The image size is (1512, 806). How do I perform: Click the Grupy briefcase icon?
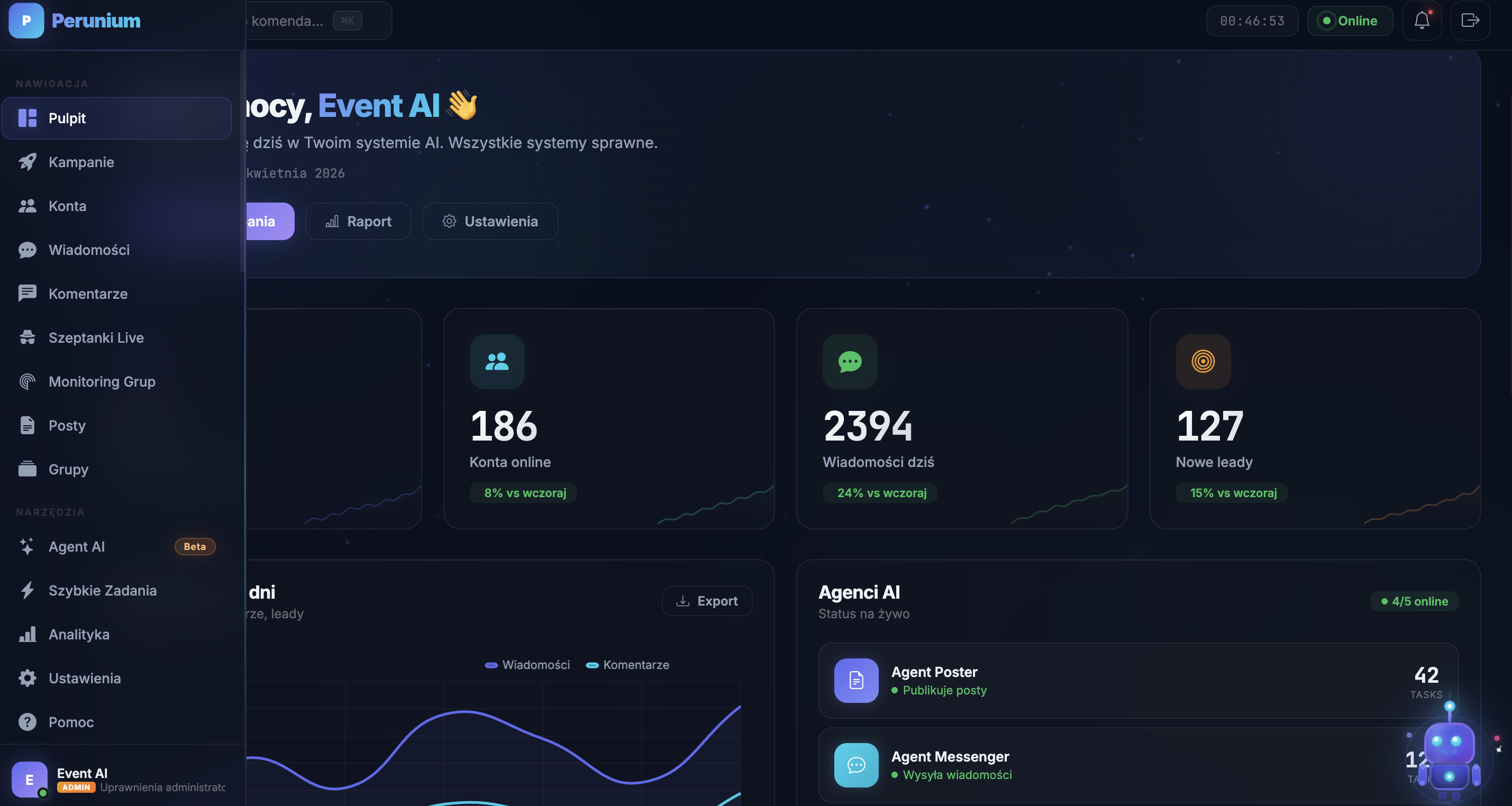[28, 469]
